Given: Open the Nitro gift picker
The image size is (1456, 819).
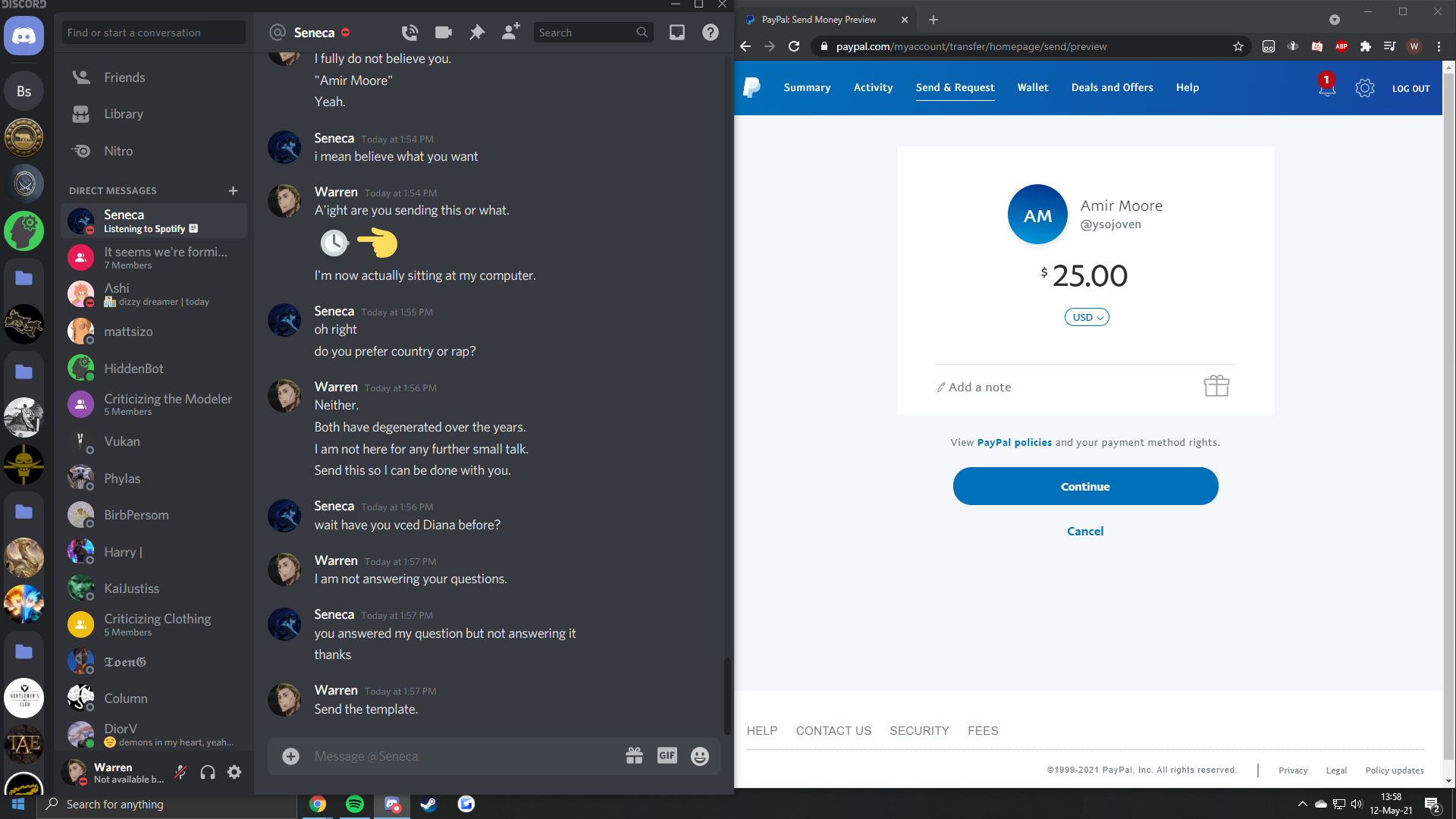Looking at the screenshot, I should point(635,755).
